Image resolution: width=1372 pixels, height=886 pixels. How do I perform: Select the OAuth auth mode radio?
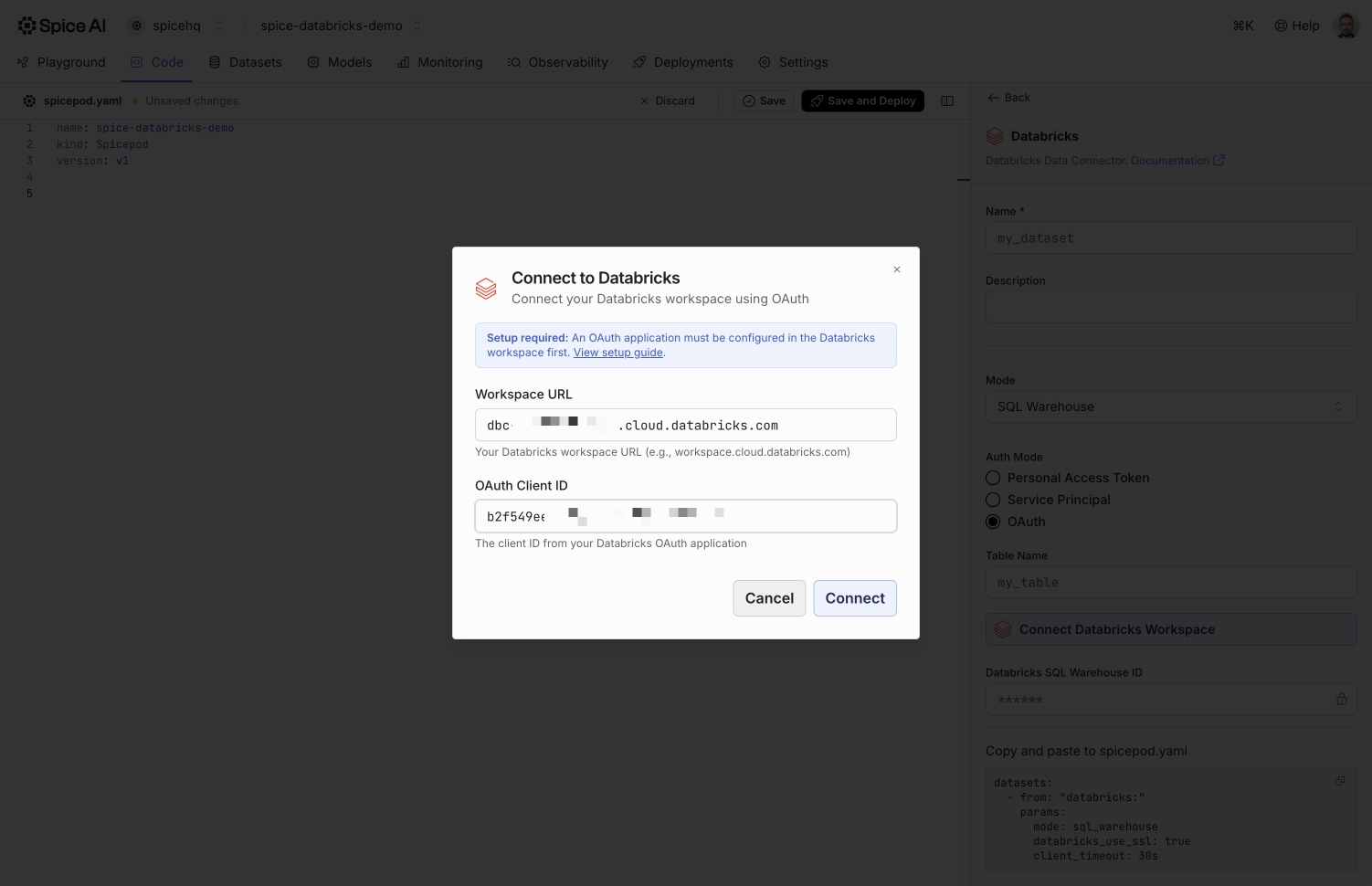pos(993,522)
